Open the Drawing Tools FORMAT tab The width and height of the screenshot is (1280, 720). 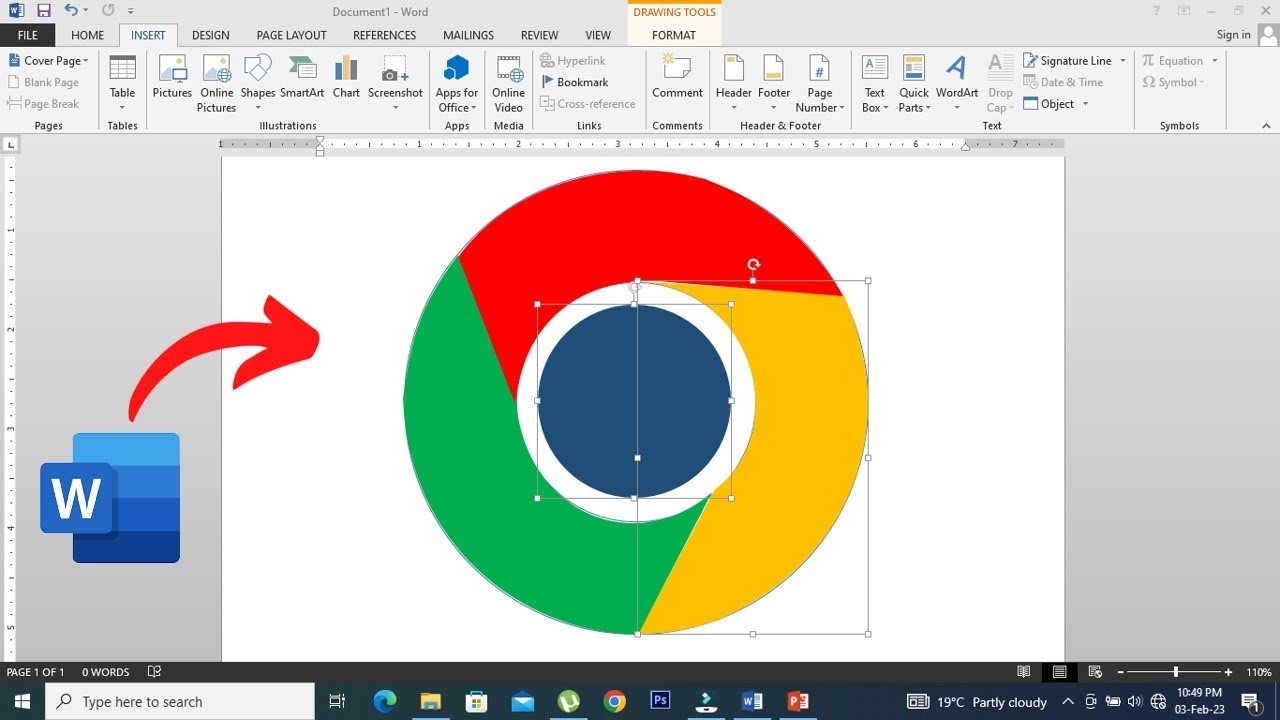click(x=674, y=35)
